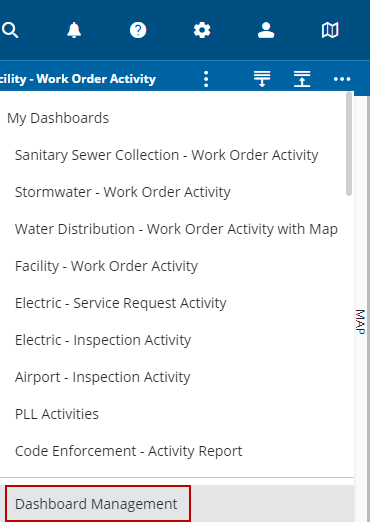Image resolution: width=370 pixels, height=522 pixels.
Task: Select Stormwater - Work Order Activity dashboard
Action: coord(123,192)
